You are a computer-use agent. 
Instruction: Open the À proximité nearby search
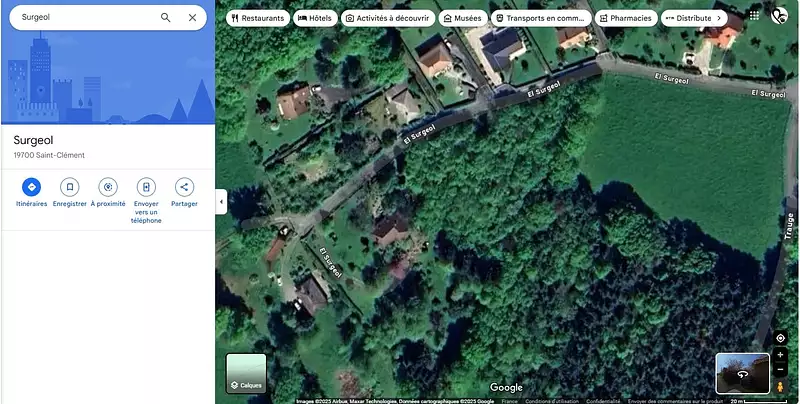(x=108, y=187)
